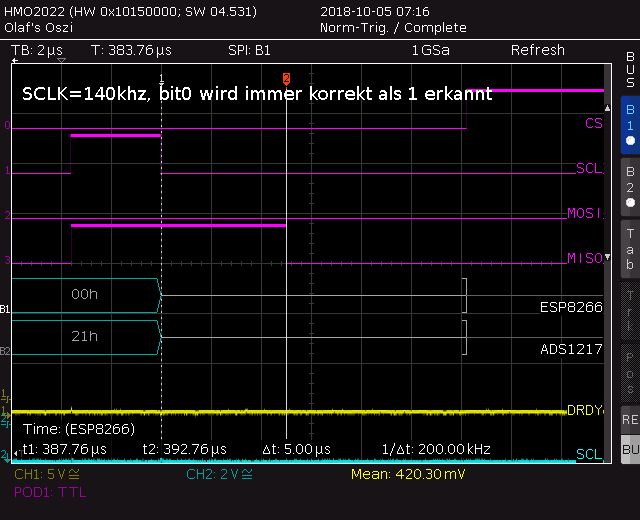Click the left arrow above the waveform area

pyautogui.click(x=15, y=61)
